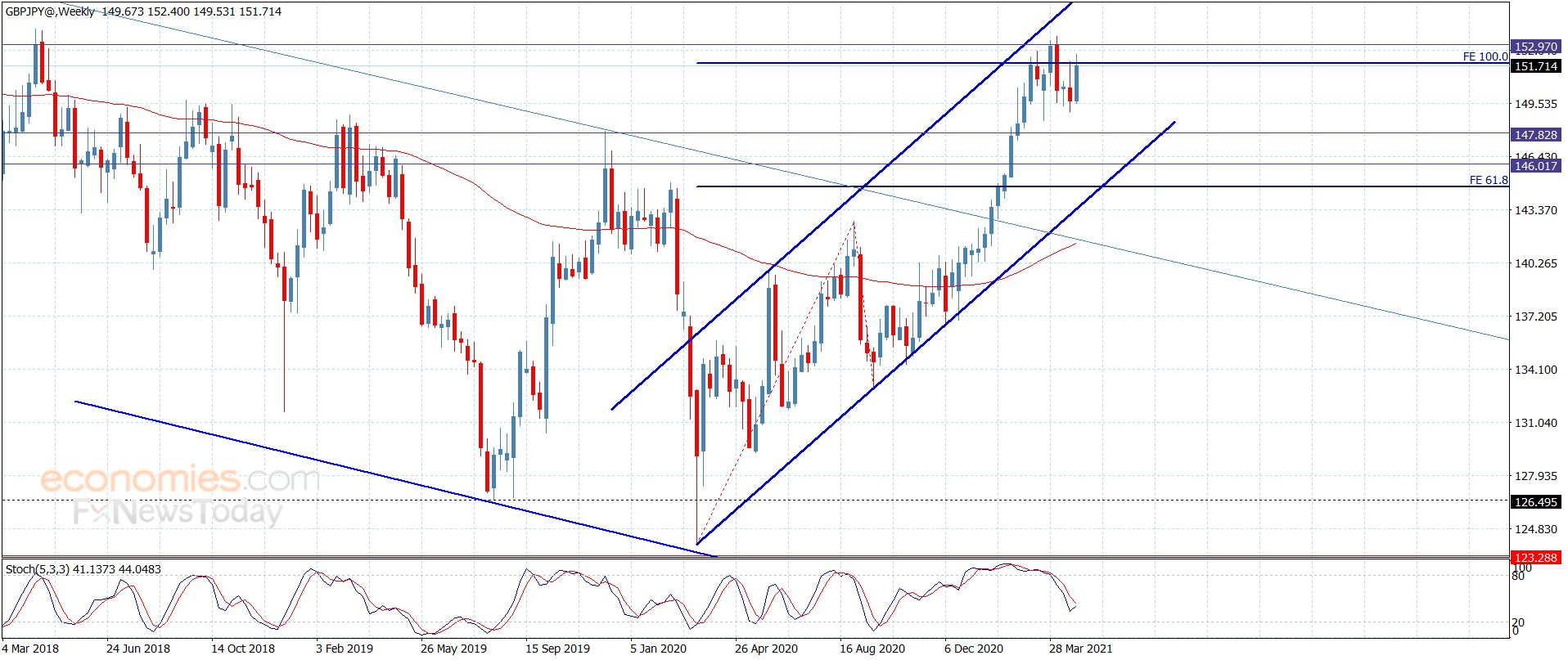Click the 28 Mar 2021 date label
Viewport: 1568px width, 660px height.
(x=1081, y=649)
